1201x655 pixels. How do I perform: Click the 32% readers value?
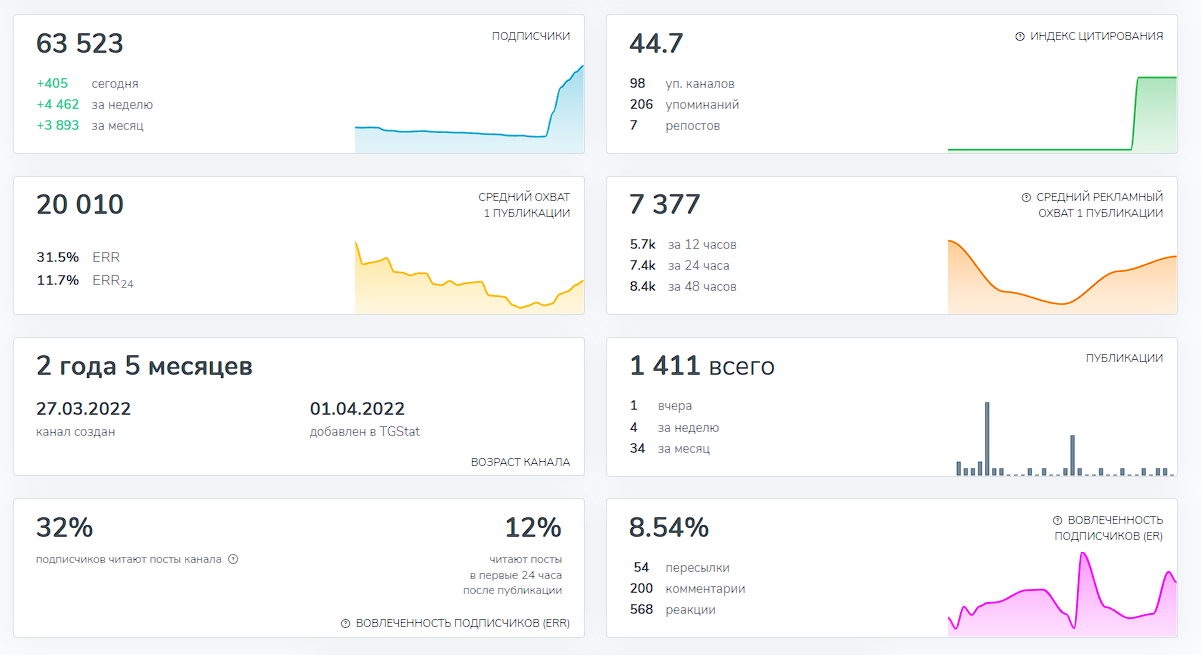[x=64, y=527]
